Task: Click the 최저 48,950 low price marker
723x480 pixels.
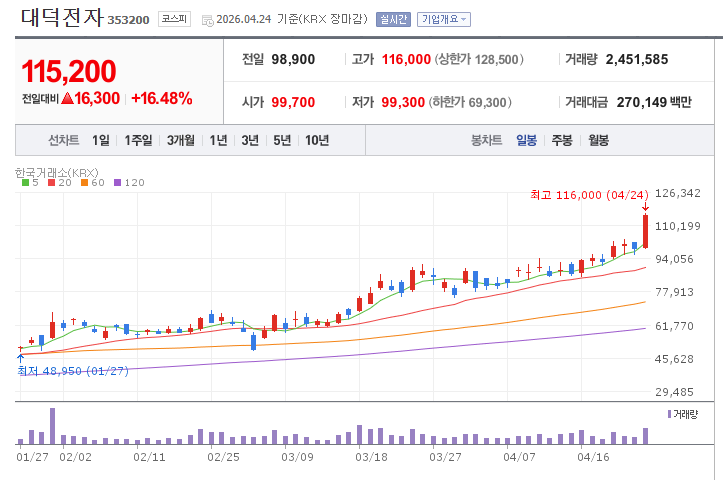Action: (73, 371)
